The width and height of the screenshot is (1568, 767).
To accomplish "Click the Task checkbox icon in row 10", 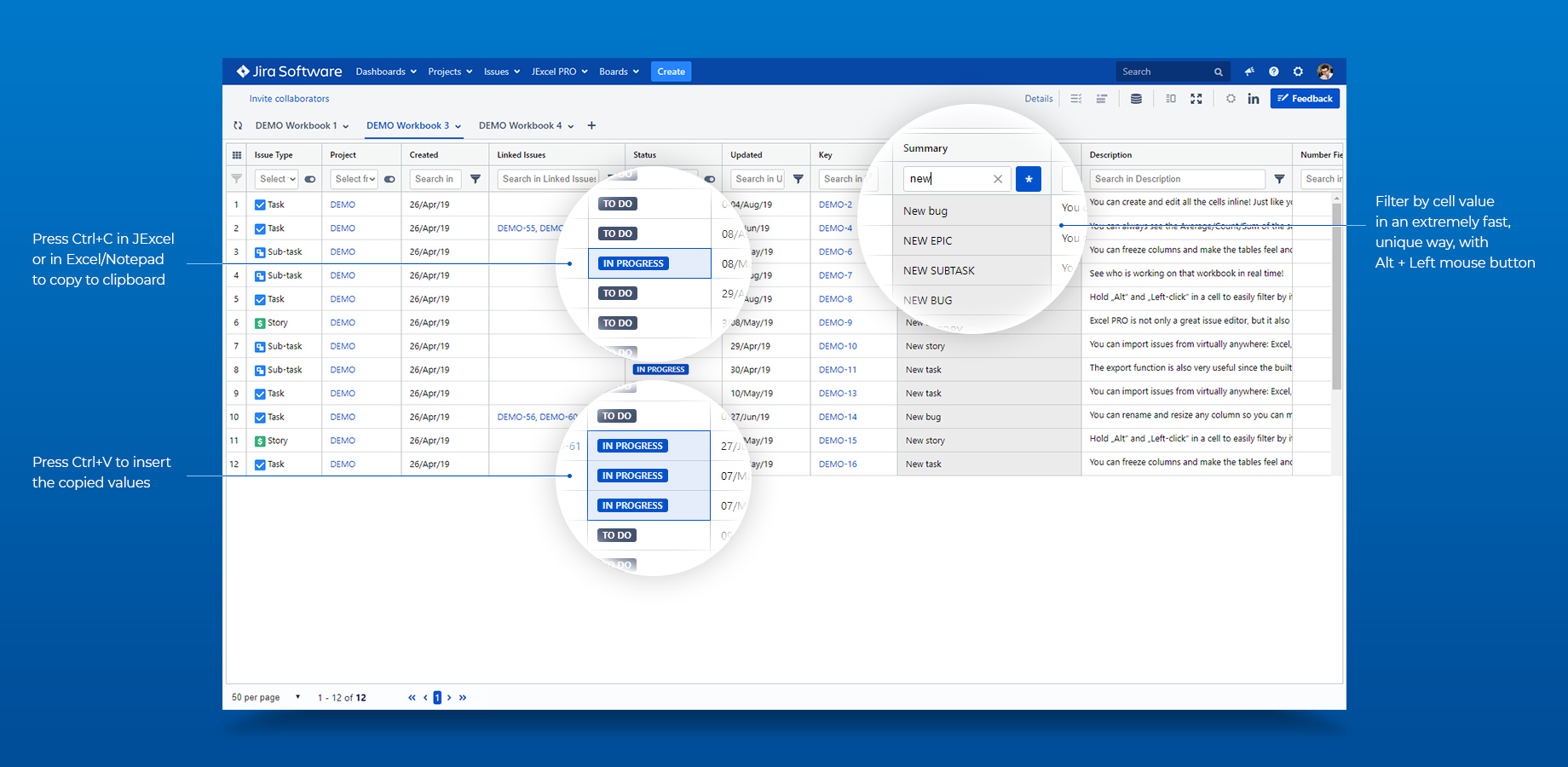I will [260, 418].
